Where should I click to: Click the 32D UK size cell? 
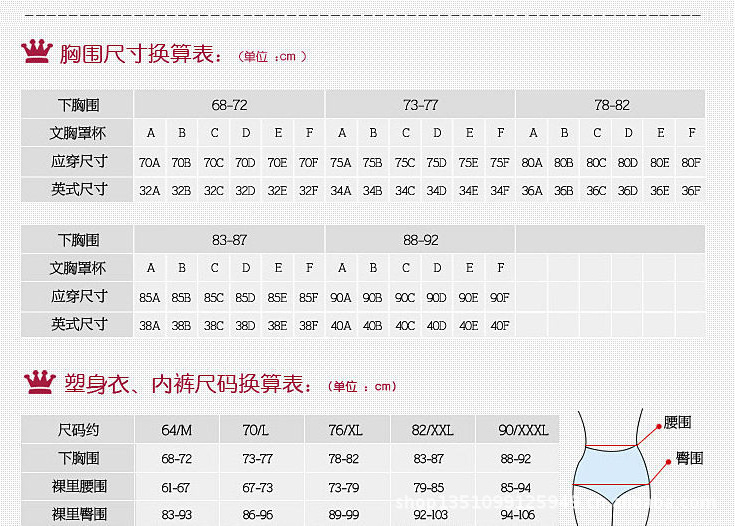point(245,190)
